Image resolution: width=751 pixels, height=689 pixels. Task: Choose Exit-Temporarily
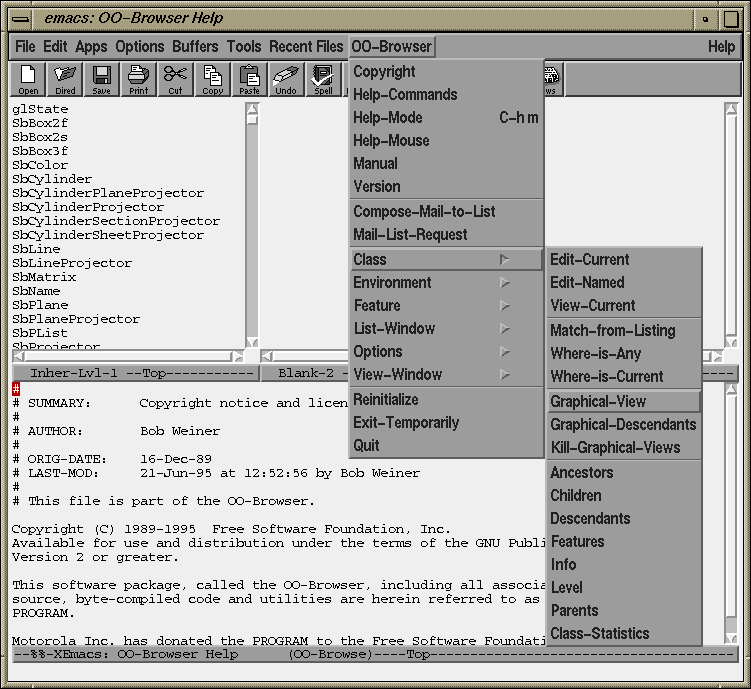pos(447,422)
